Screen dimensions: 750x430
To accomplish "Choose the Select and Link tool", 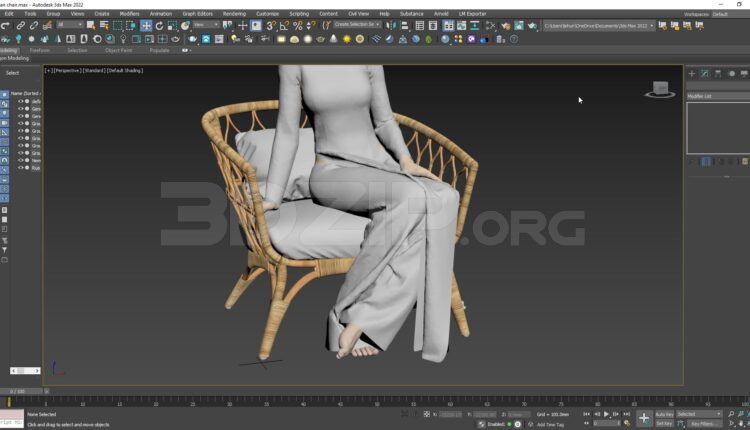I will 21,25.
